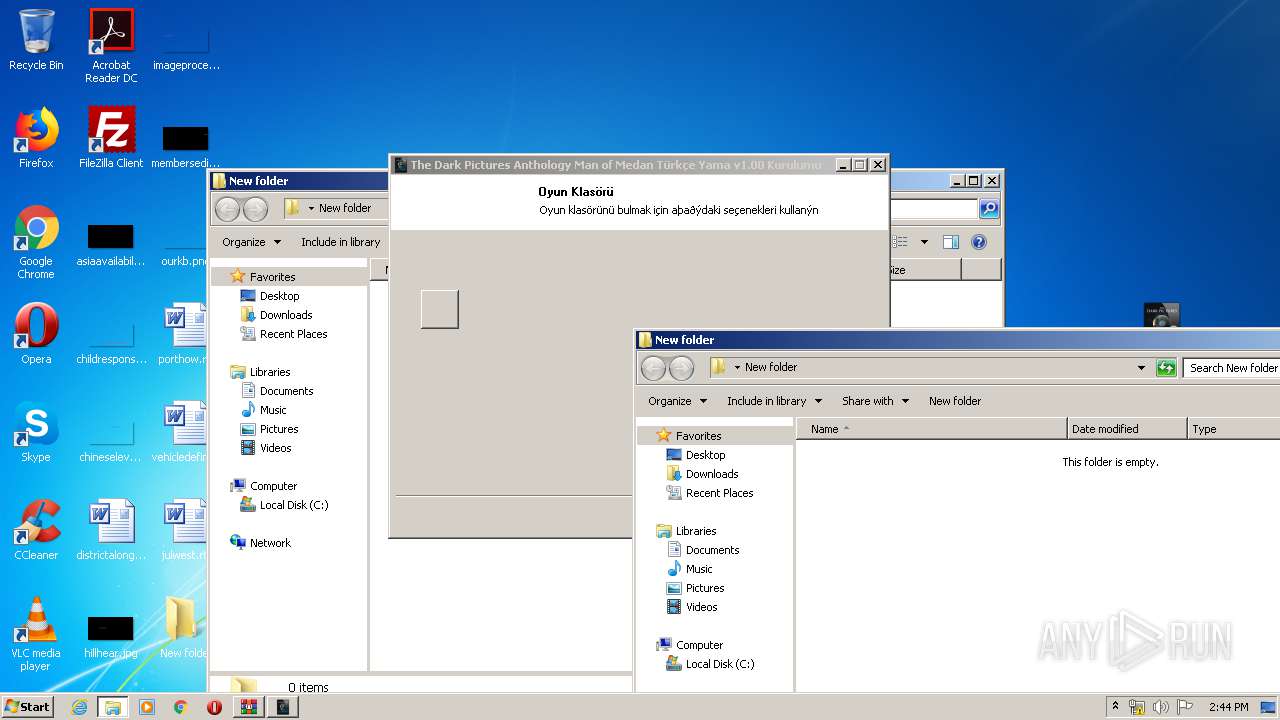
Task: Select the asiaavailabil file on desktop
Action: 111,243
